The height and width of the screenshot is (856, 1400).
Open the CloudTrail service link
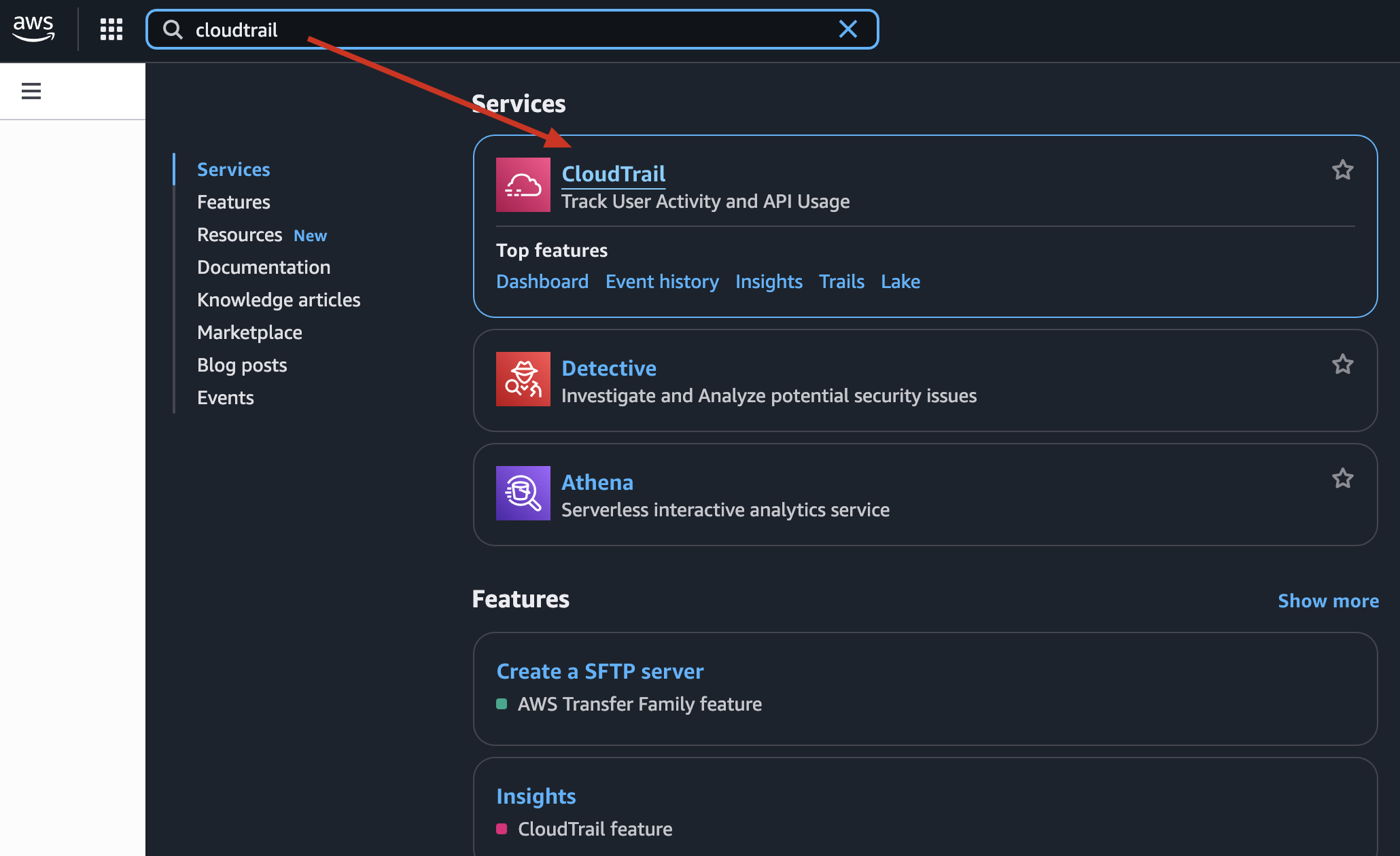pos(613,174)
